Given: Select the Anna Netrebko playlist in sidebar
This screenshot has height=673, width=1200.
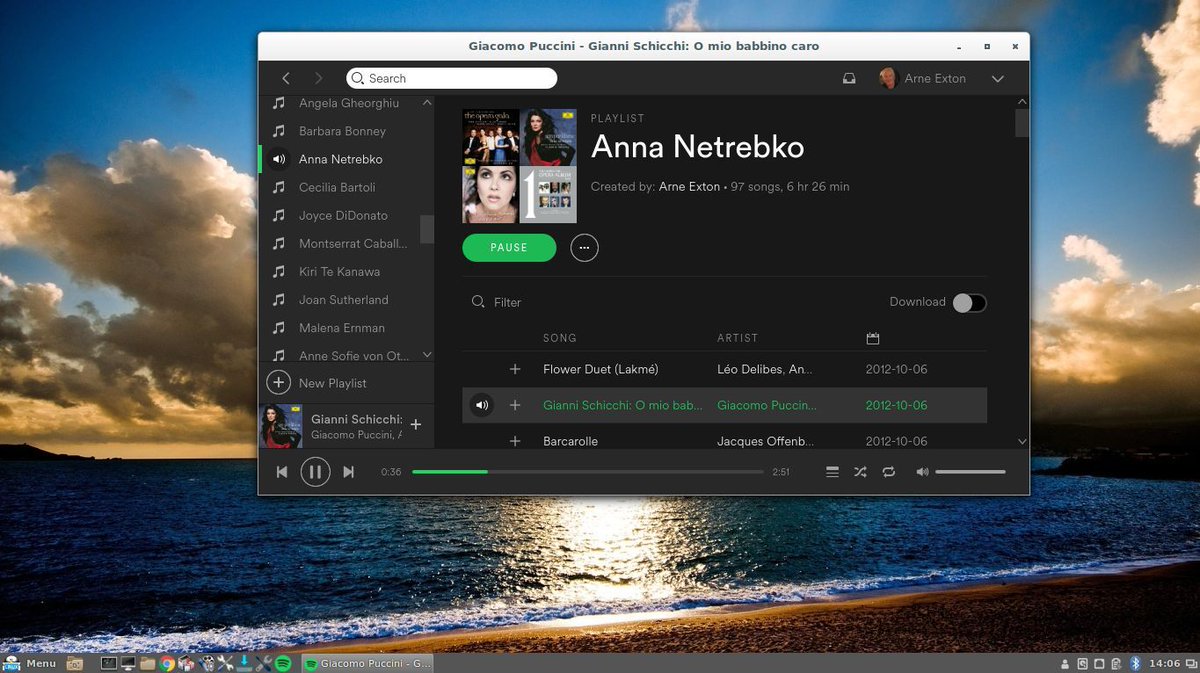Looking at the screenshot, I should tap(340, 159).
